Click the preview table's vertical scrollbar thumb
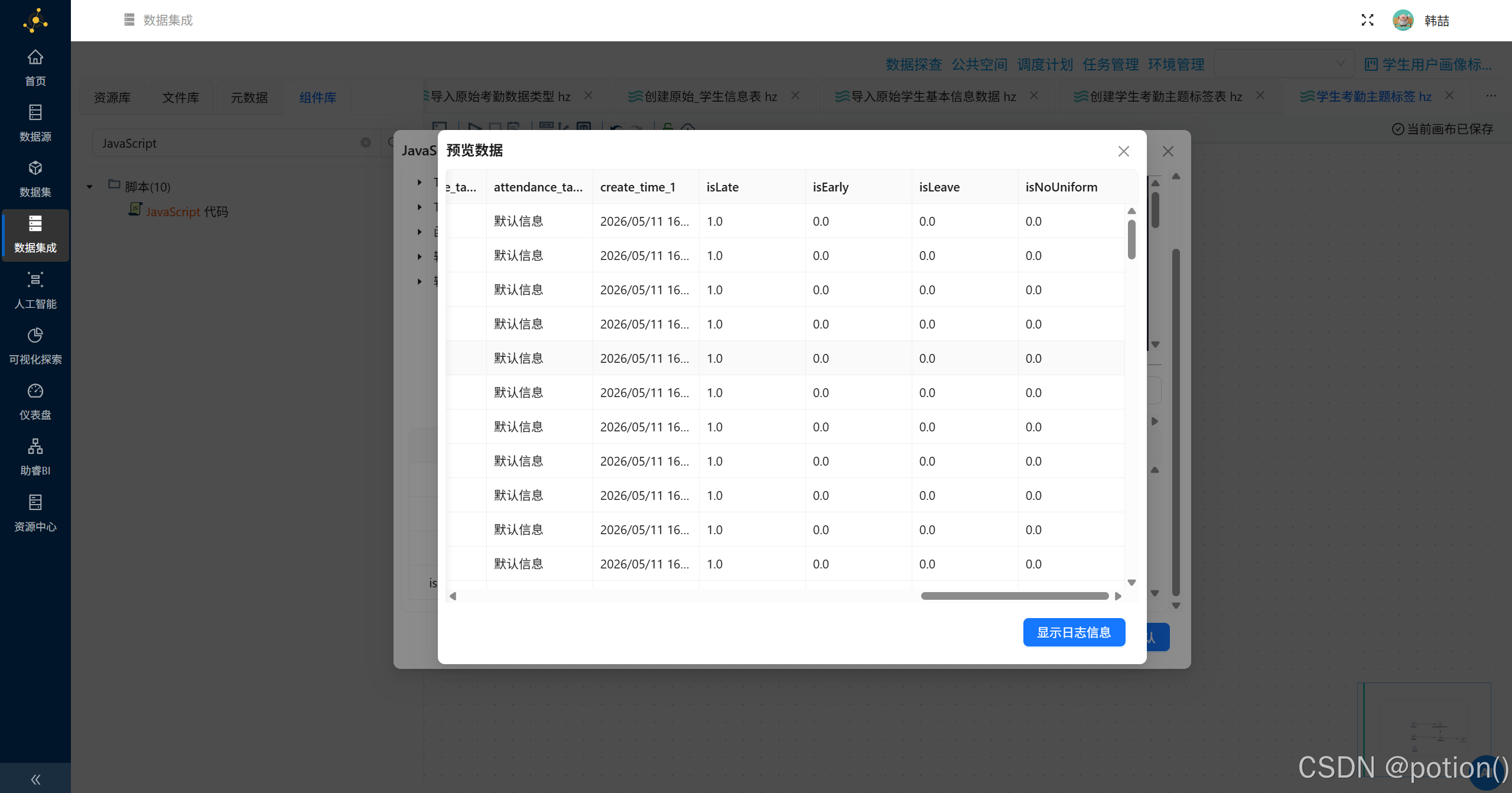Image resolution: width=1512 pixels, height=793 pixels. click(1131, 239)
